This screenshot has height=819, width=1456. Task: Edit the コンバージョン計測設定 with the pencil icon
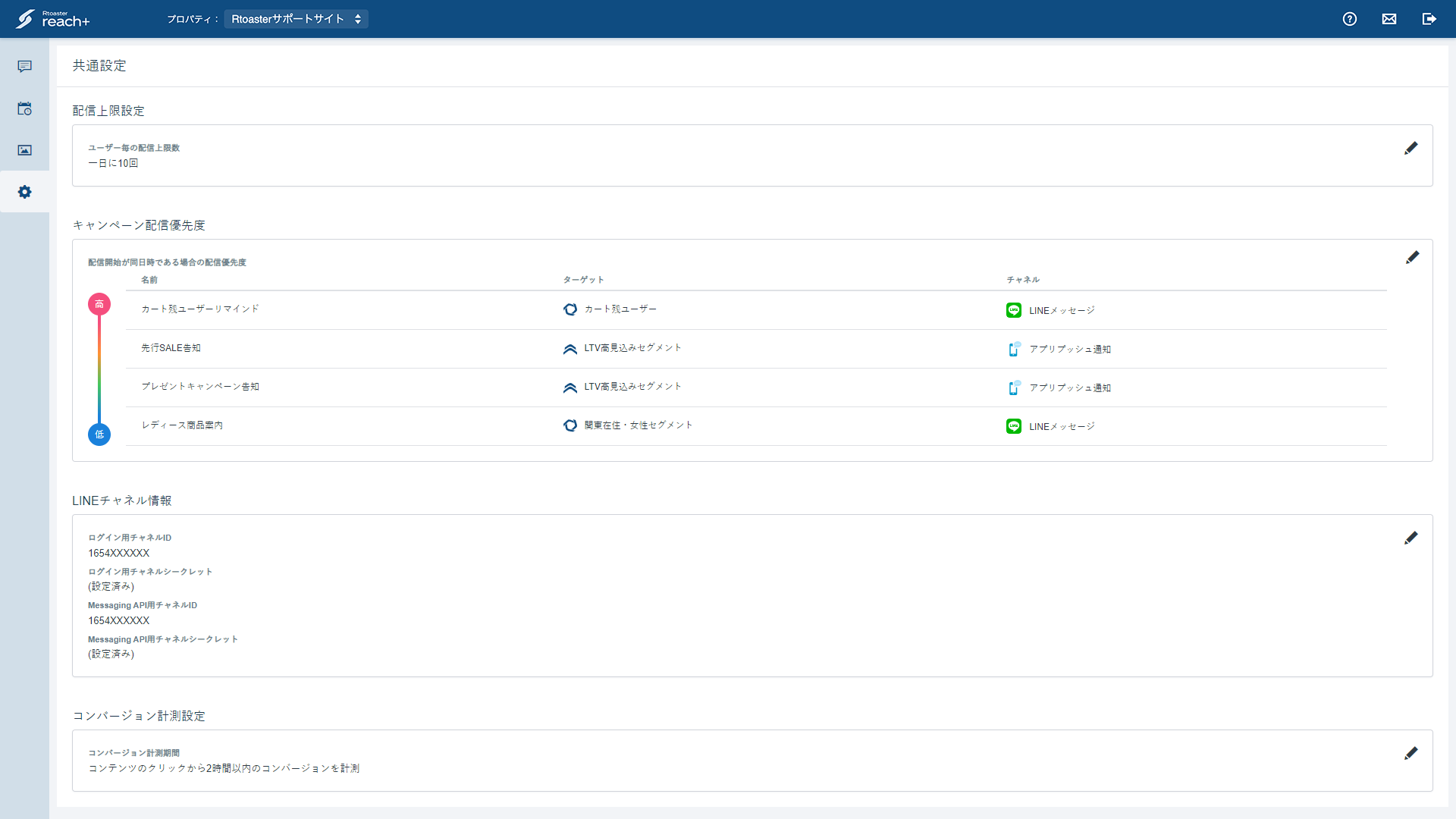(x=1411, y=753)
